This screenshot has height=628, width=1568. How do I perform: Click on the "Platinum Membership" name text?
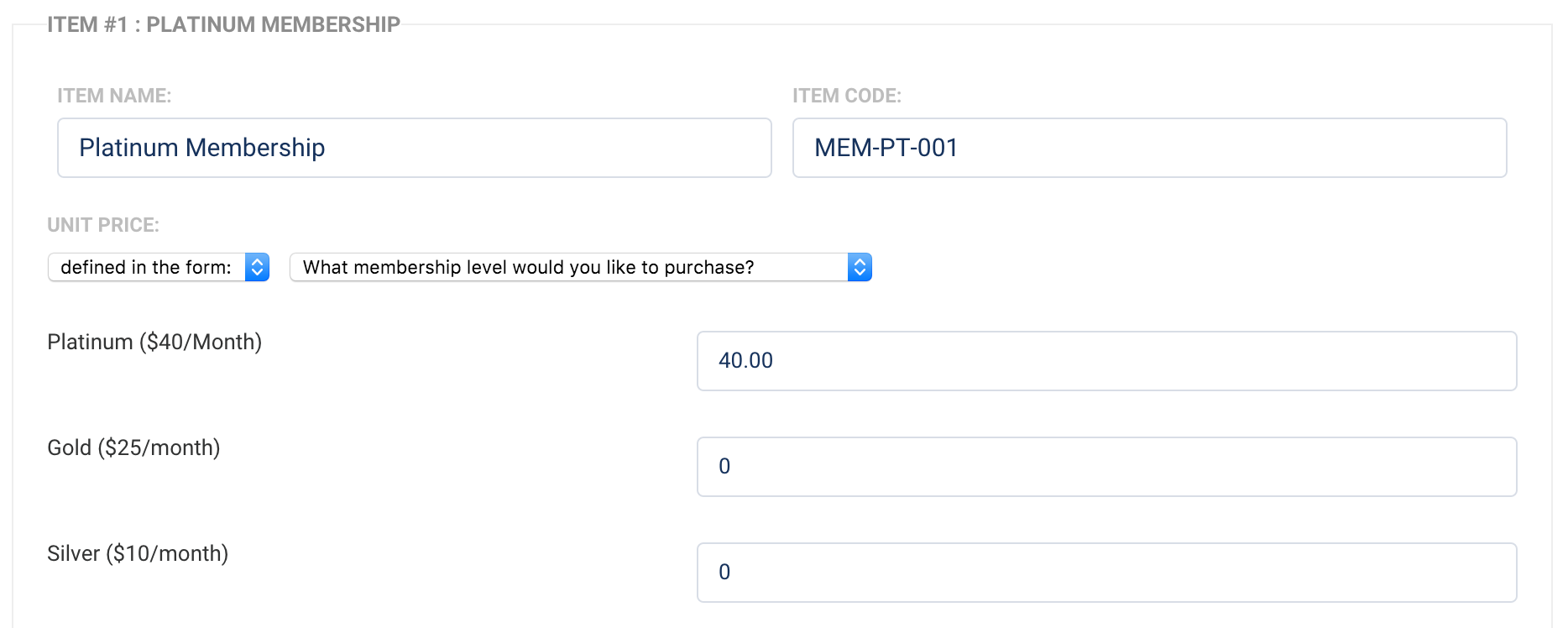201,148
